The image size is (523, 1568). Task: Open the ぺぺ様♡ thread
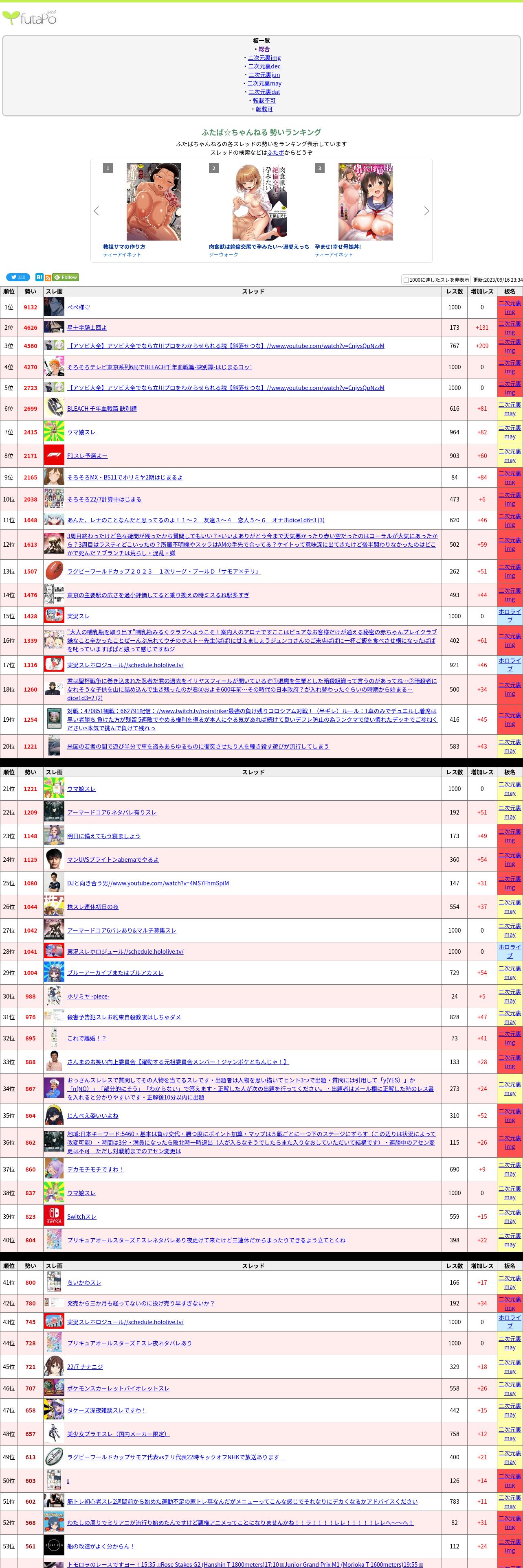click(79, 307)
